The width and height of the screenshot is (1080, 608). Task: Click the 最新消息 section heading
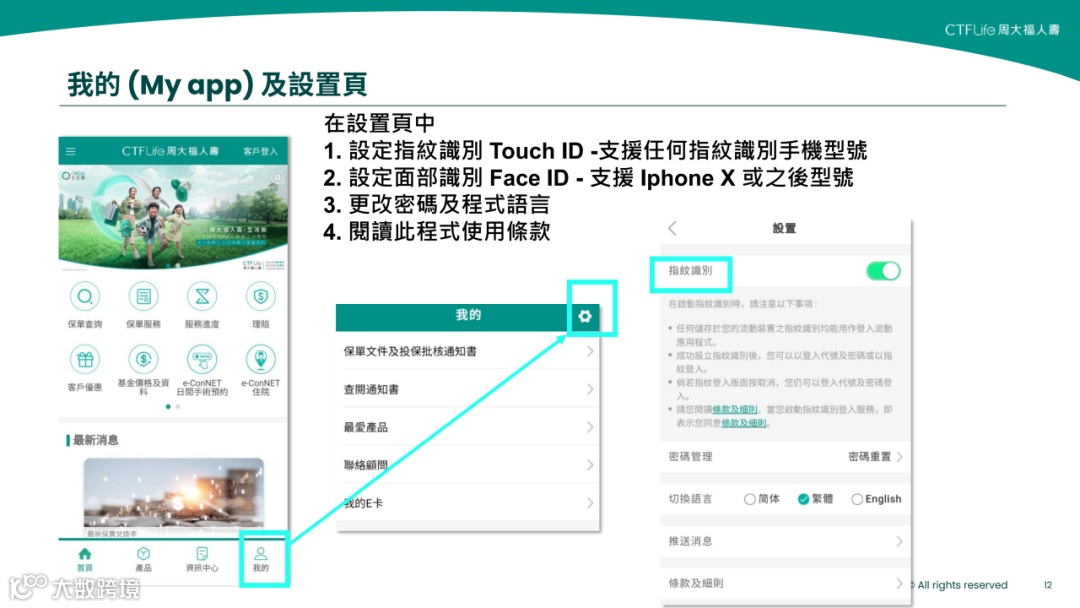coord(95,440)
